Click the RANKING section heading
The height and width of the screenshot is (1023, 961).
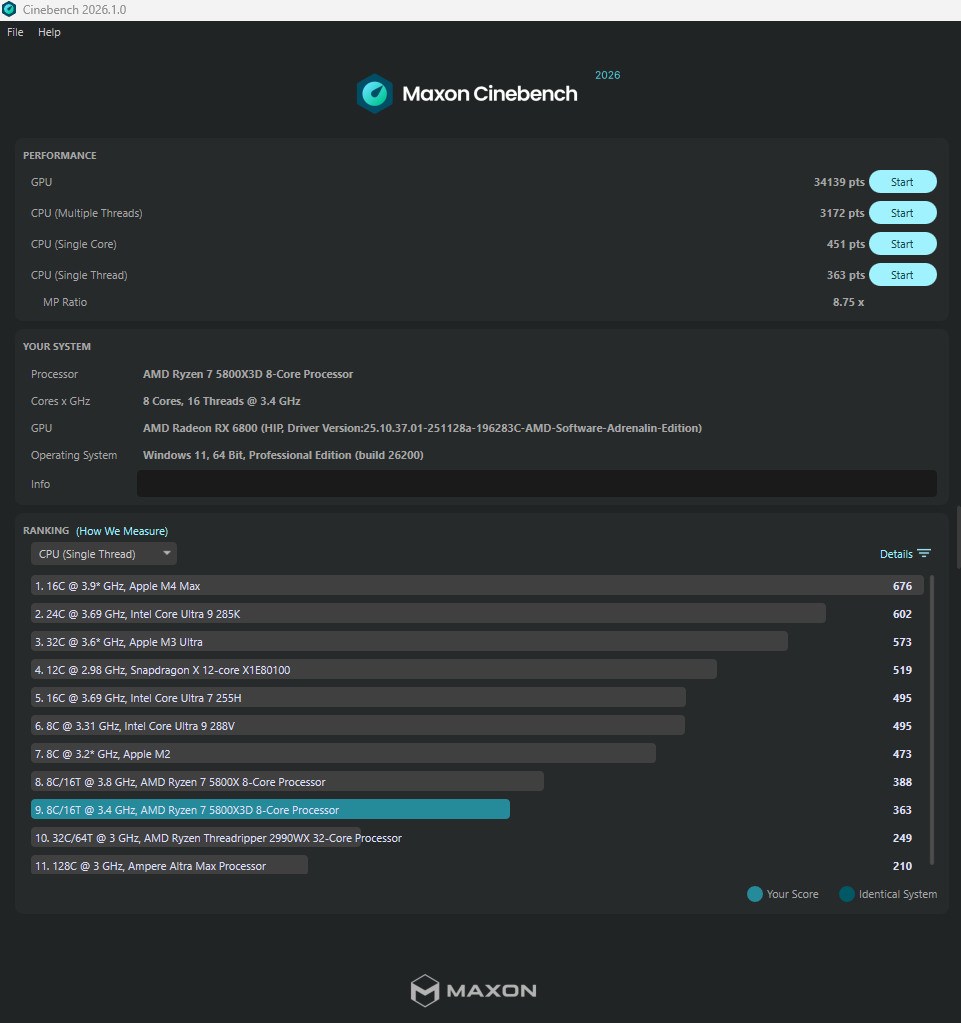pyautogui.click(x=46, y=530)
